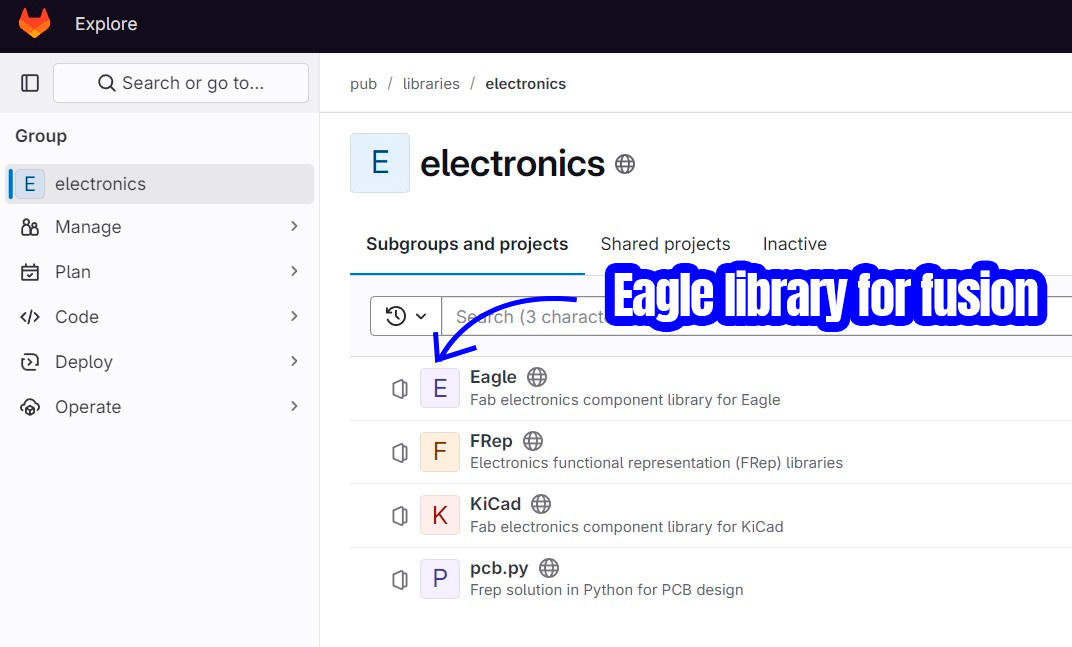Click the Manage users icon
The width and height of the screenshot is (1072, 647).
(30, 227)
